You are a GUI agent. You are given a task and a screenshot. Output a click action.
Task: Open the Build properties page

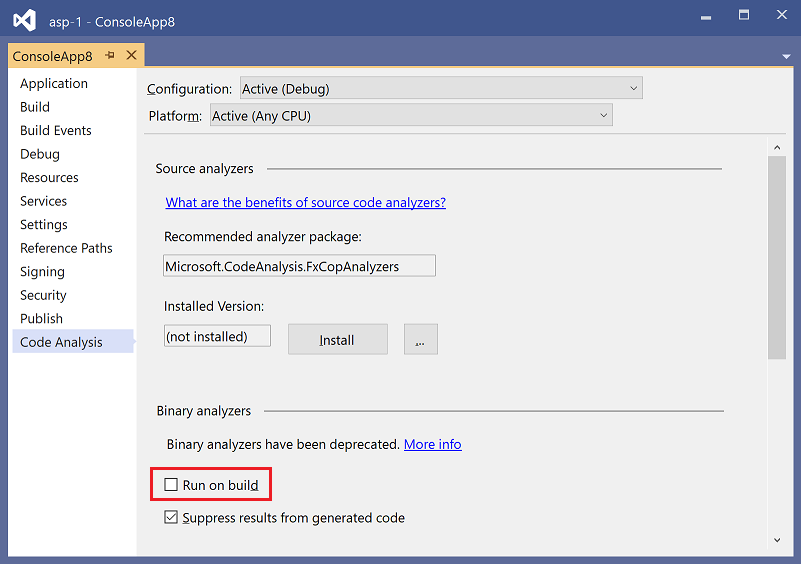click(x=35, y=107)
